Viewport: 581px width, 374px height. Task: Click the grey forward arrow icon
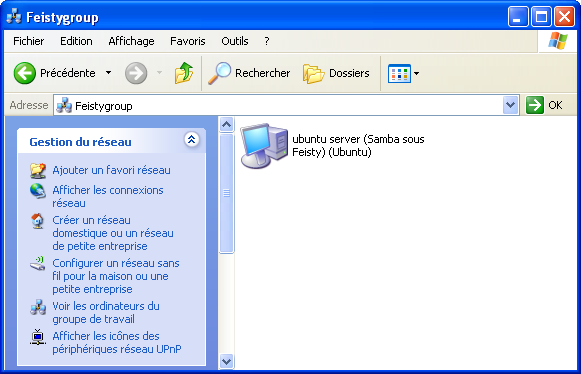(x=136, y=73)
